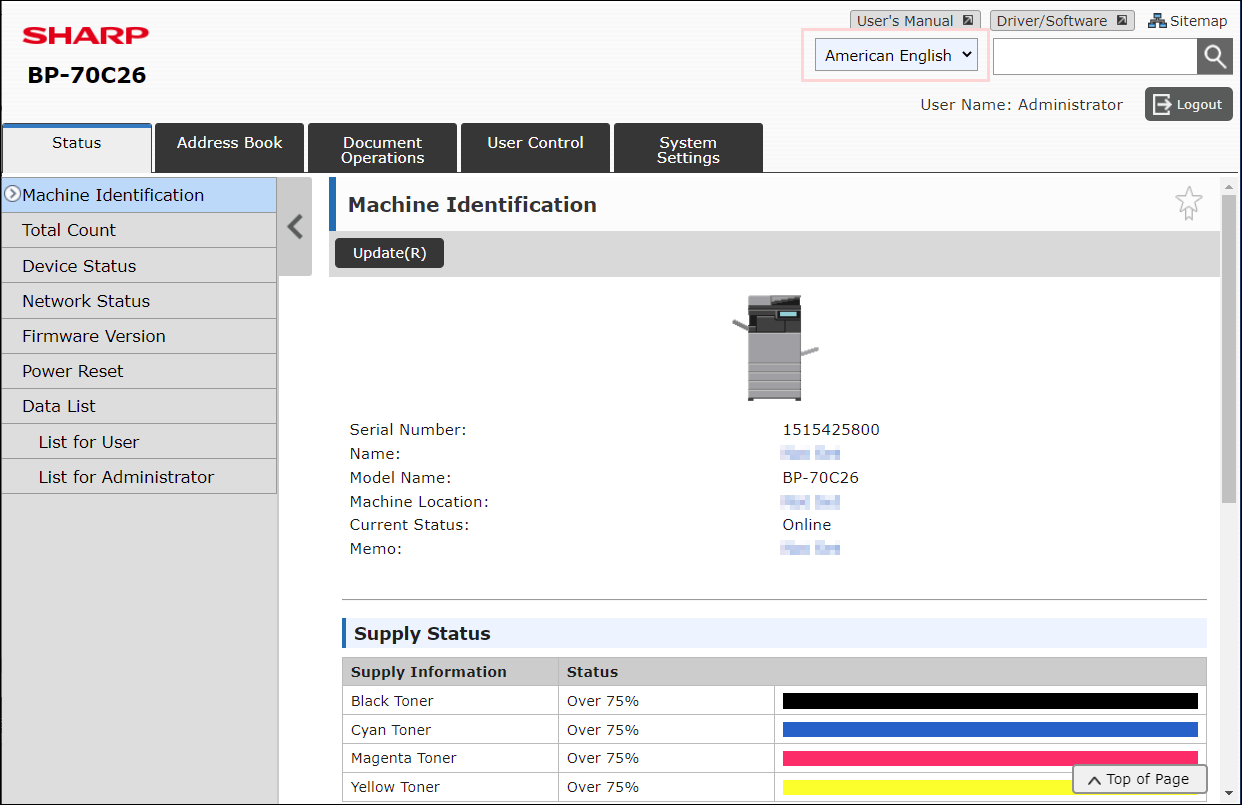This screenshot has height=805, width=1242.
Task: Click the Magenta Toner level bar
Action: 990,758
